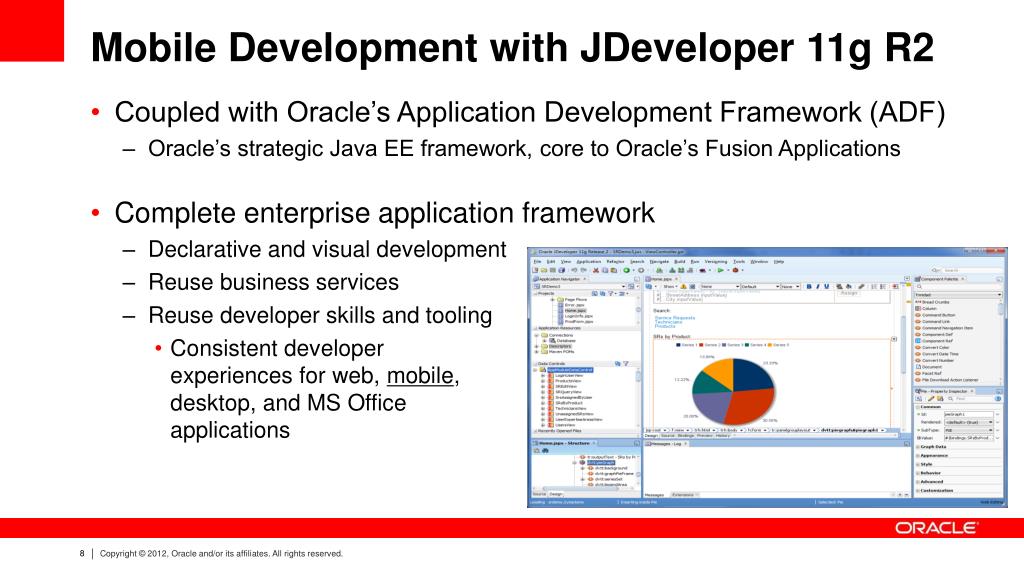This screenshot has height=576, width=1024.
Task: Select the Command Button palette component
Action: [x=935, y=315]
